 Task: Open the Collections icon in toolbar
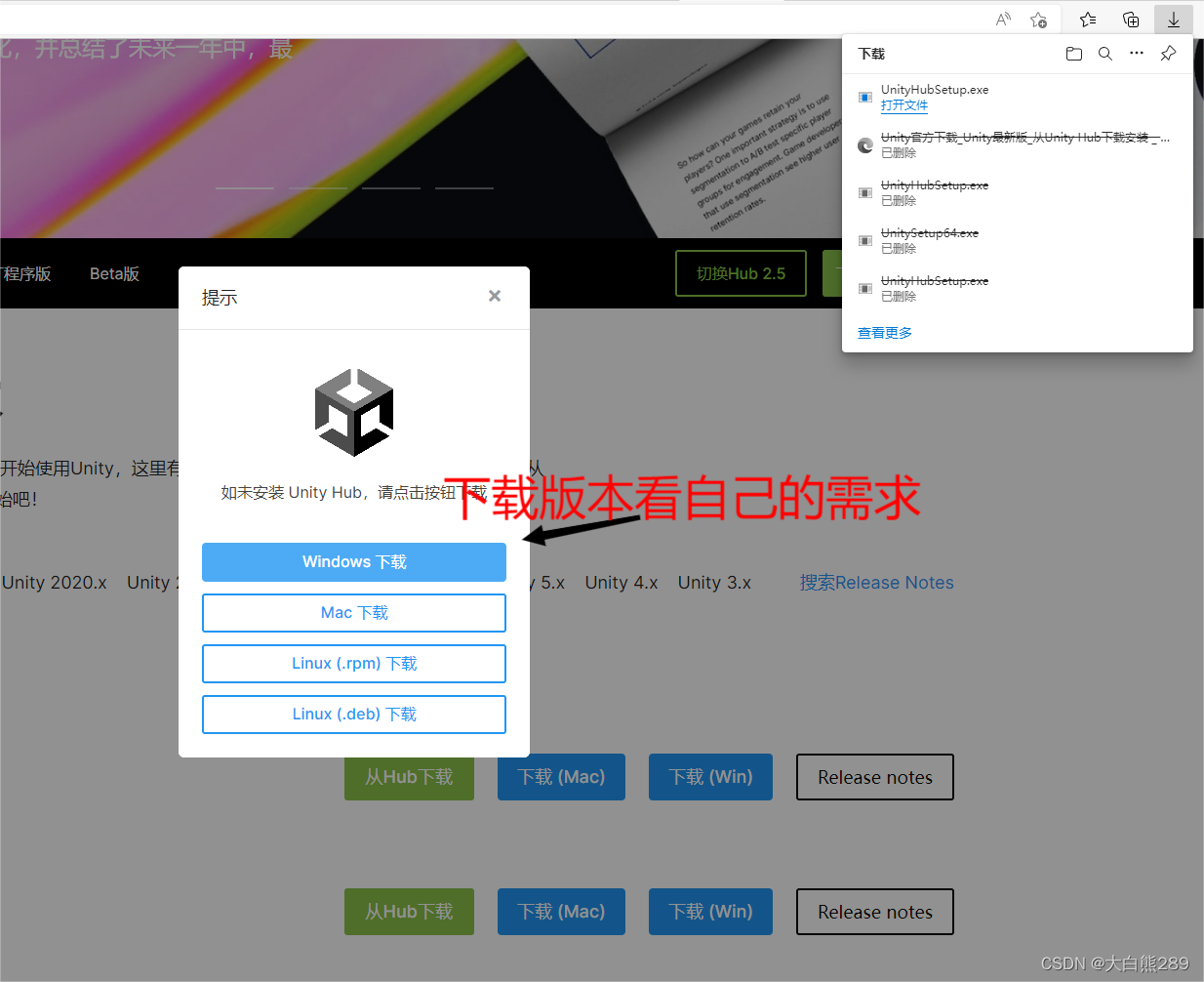point(1131,20)
